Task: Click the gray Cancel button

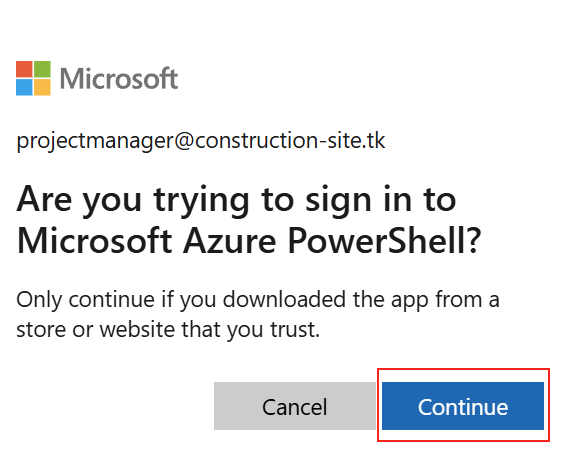Action: (x=295, y=406)
